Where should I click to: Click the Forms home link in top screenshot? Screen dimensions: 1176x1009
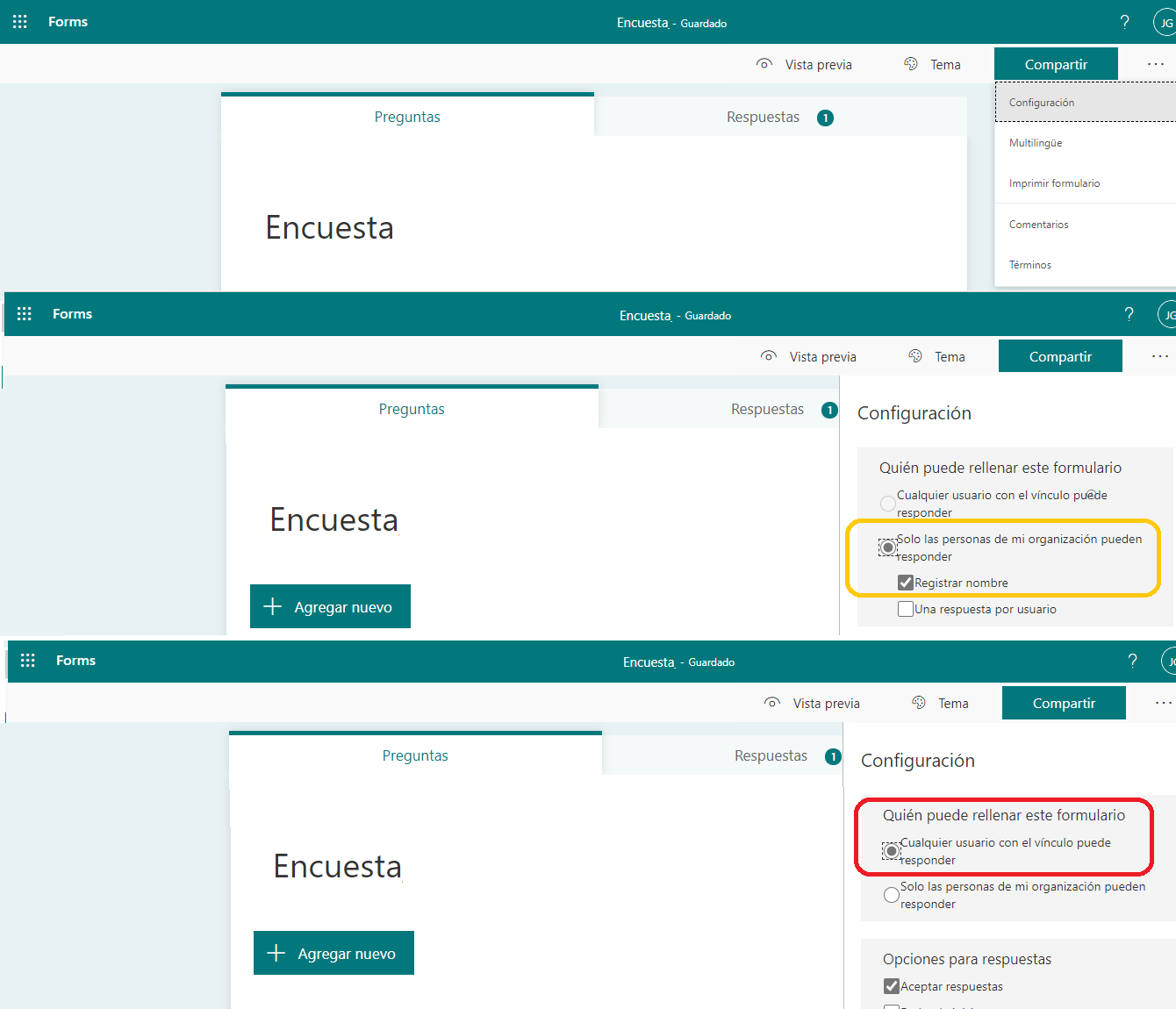coord(68,22)
